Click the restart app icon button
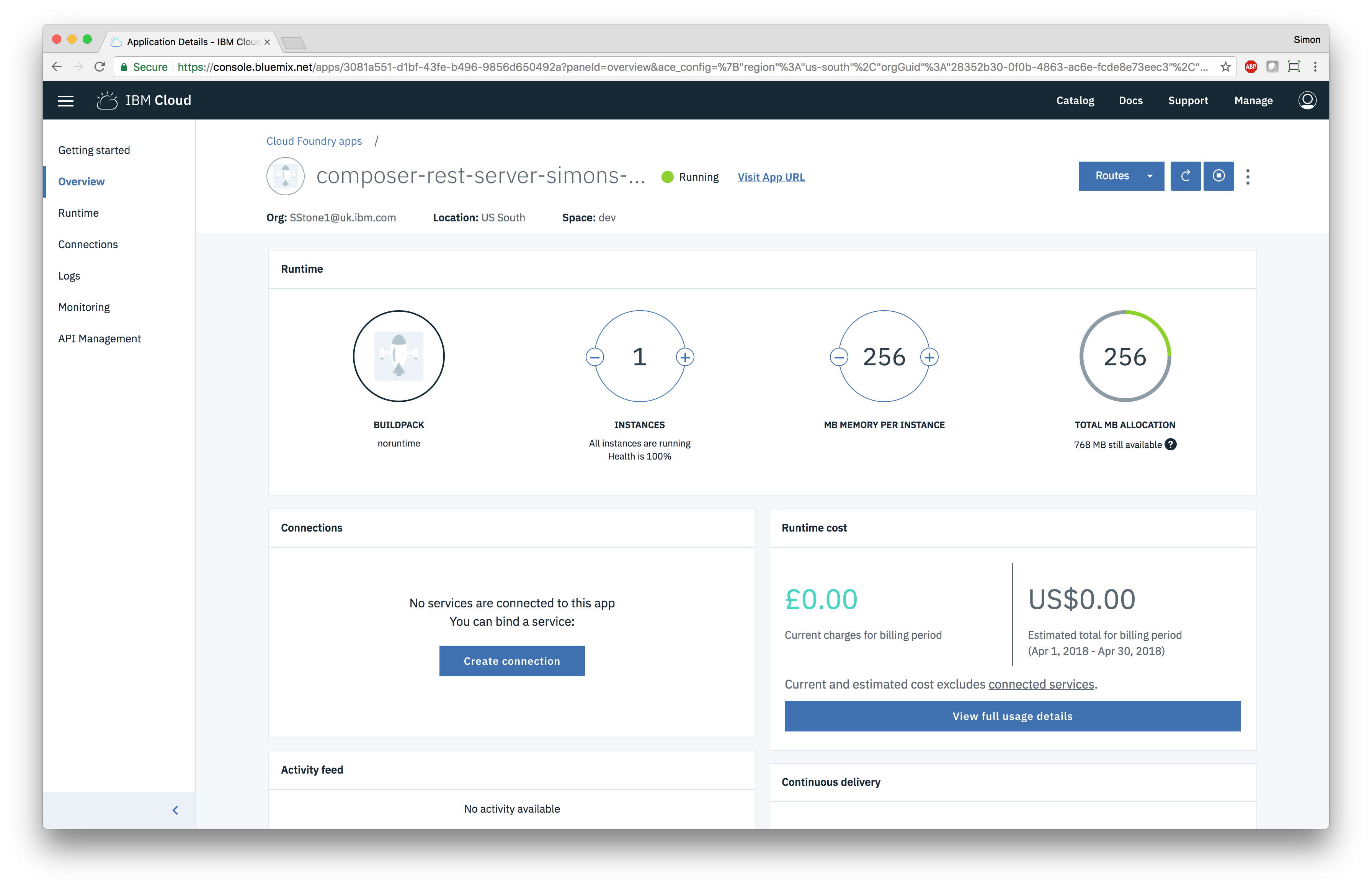 pos(1185,176)
